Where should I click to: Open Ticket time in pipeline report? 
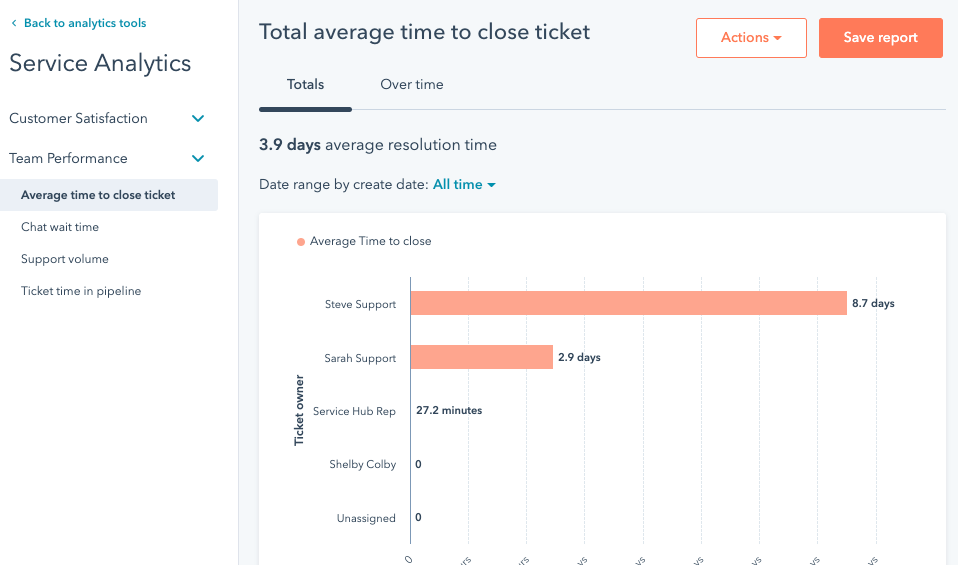coord(81,291)
